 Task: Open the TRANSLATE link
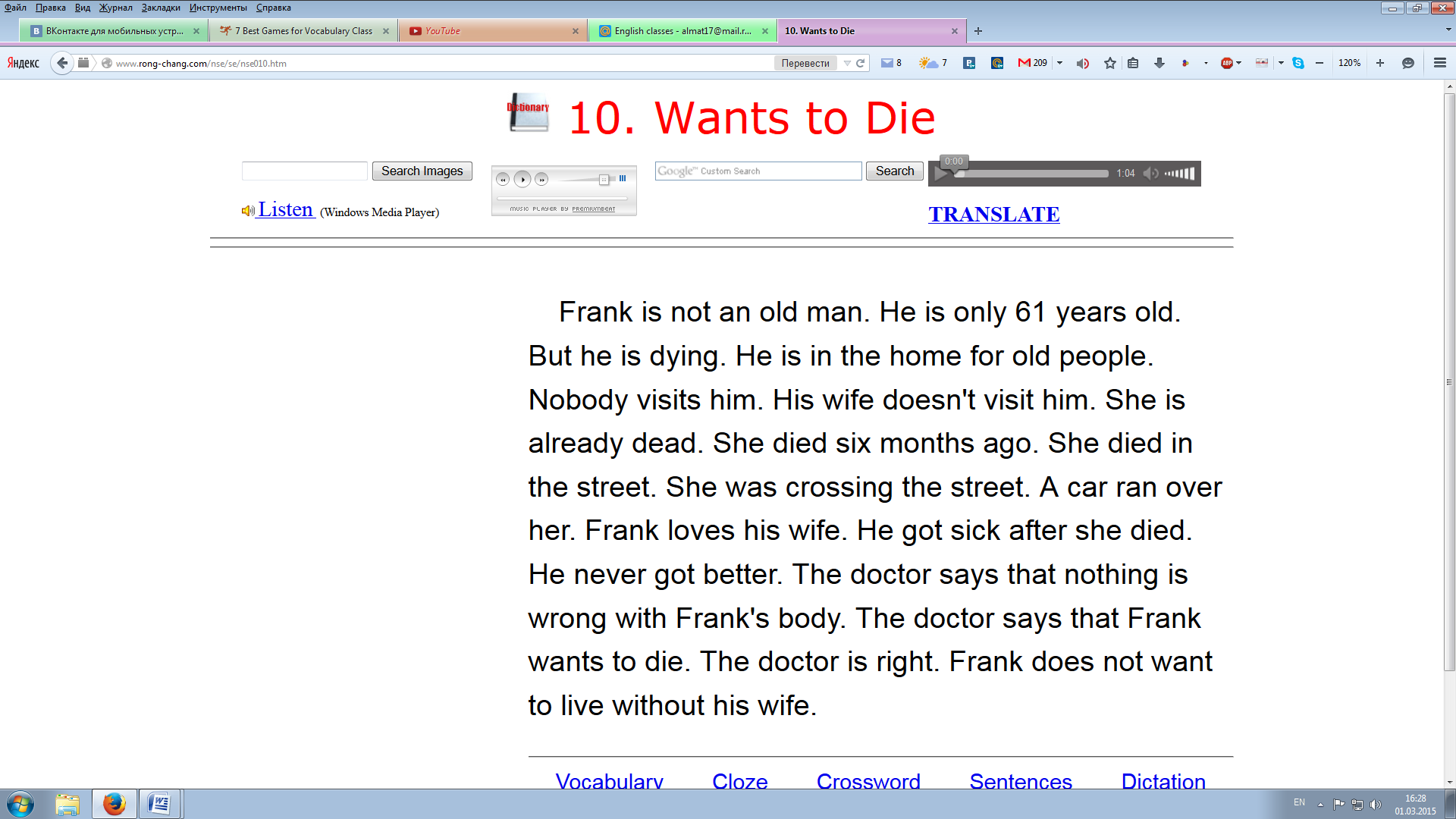(993, 215)
